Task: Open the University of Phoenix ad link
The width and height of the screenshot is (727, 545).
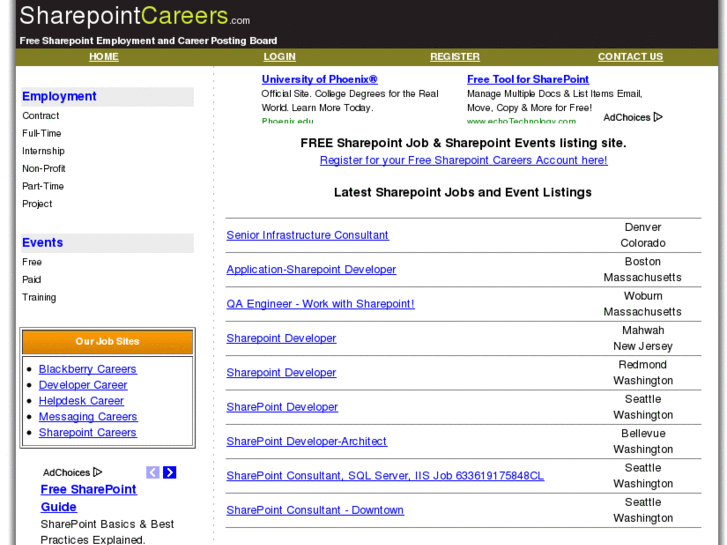Action: [x=319, y=79]
